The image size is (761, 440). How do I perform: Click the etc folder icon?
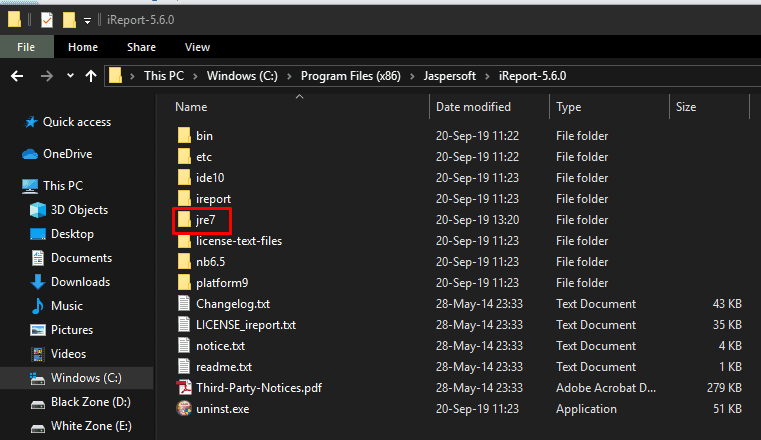click(x=184, y=157)
